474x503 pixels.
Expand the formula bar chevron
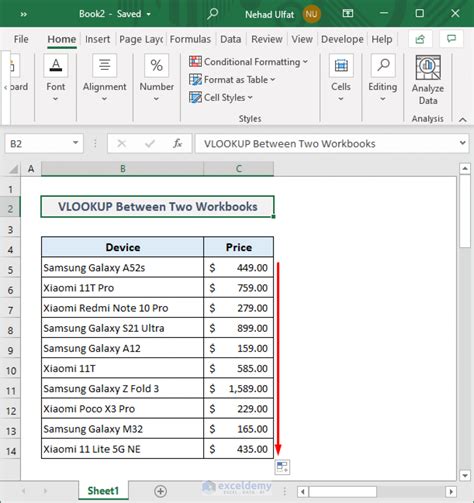(x=463, y=143)
